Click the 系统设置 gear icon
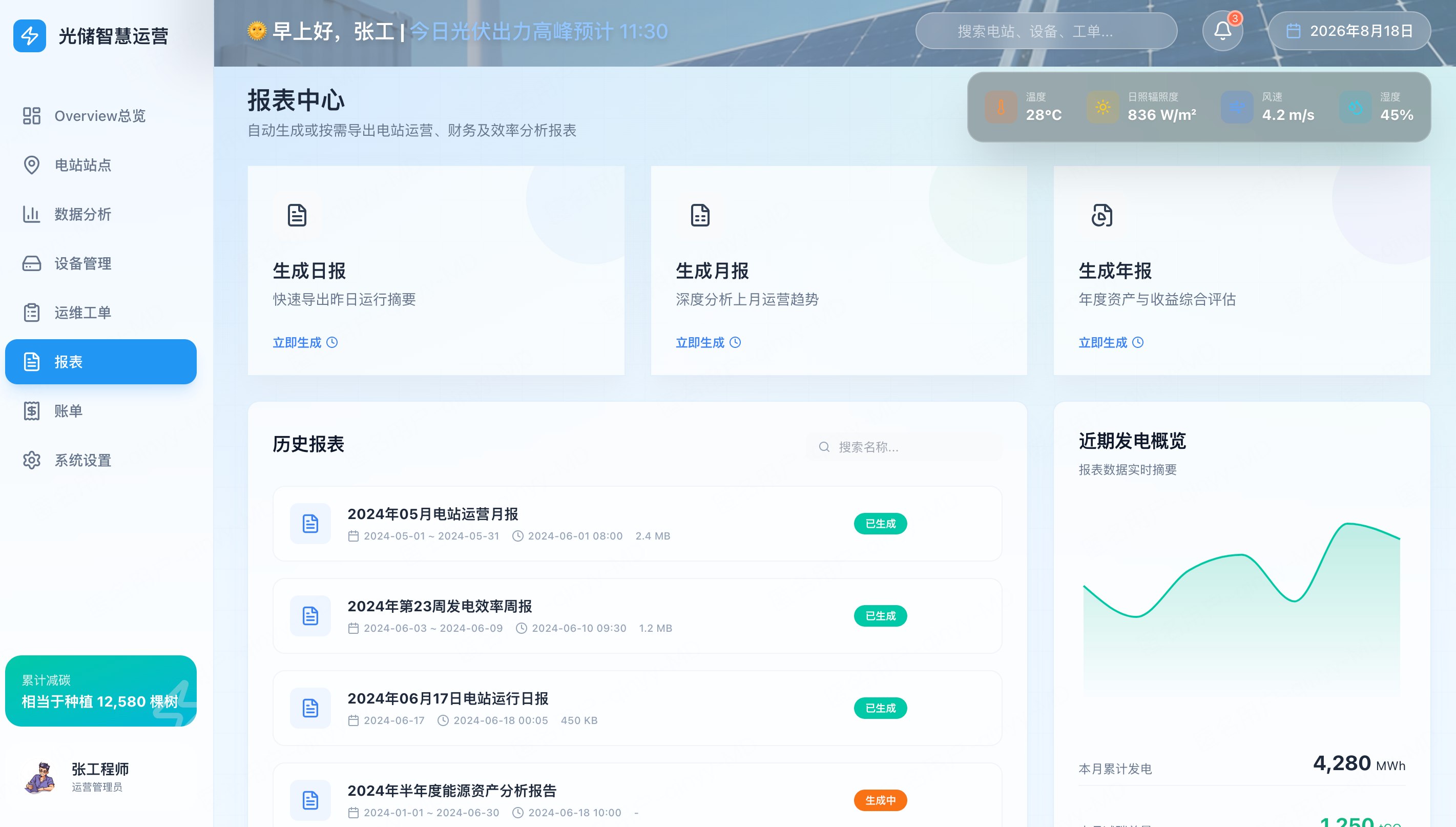This screenshot has width=1456, height=827. pyautogui.click(x=32, y=460)
